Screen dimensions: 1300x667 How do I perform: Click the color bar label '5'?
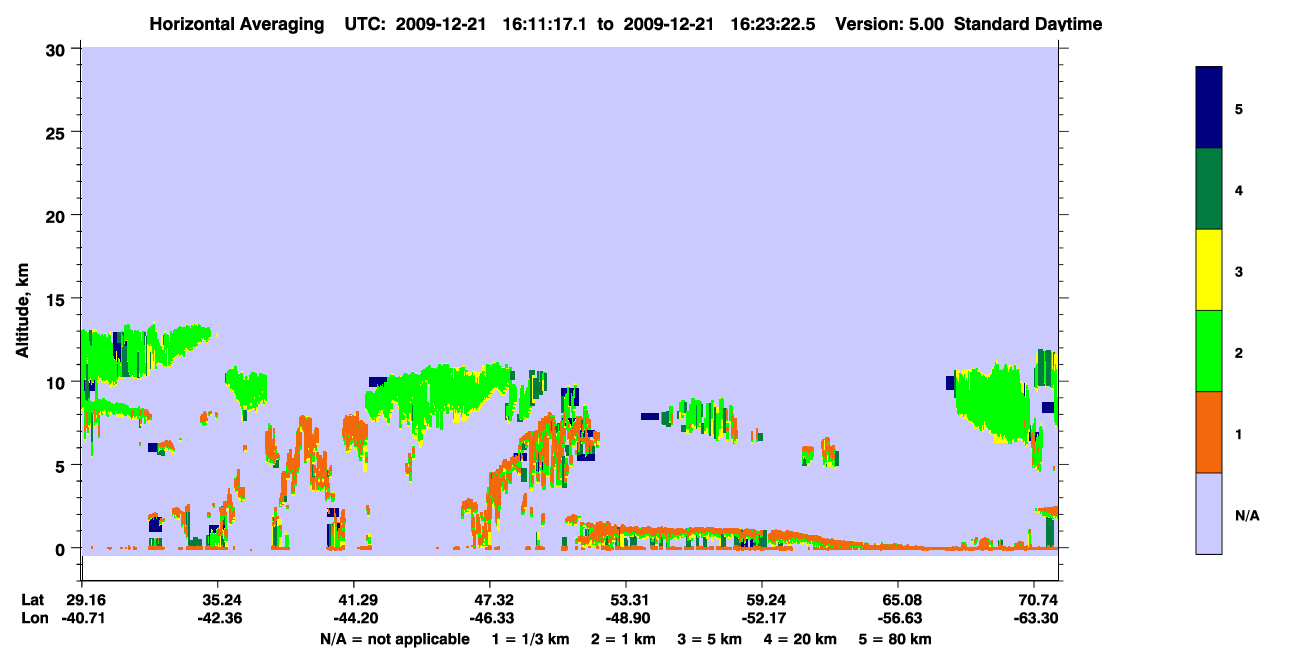[1238, 108]
